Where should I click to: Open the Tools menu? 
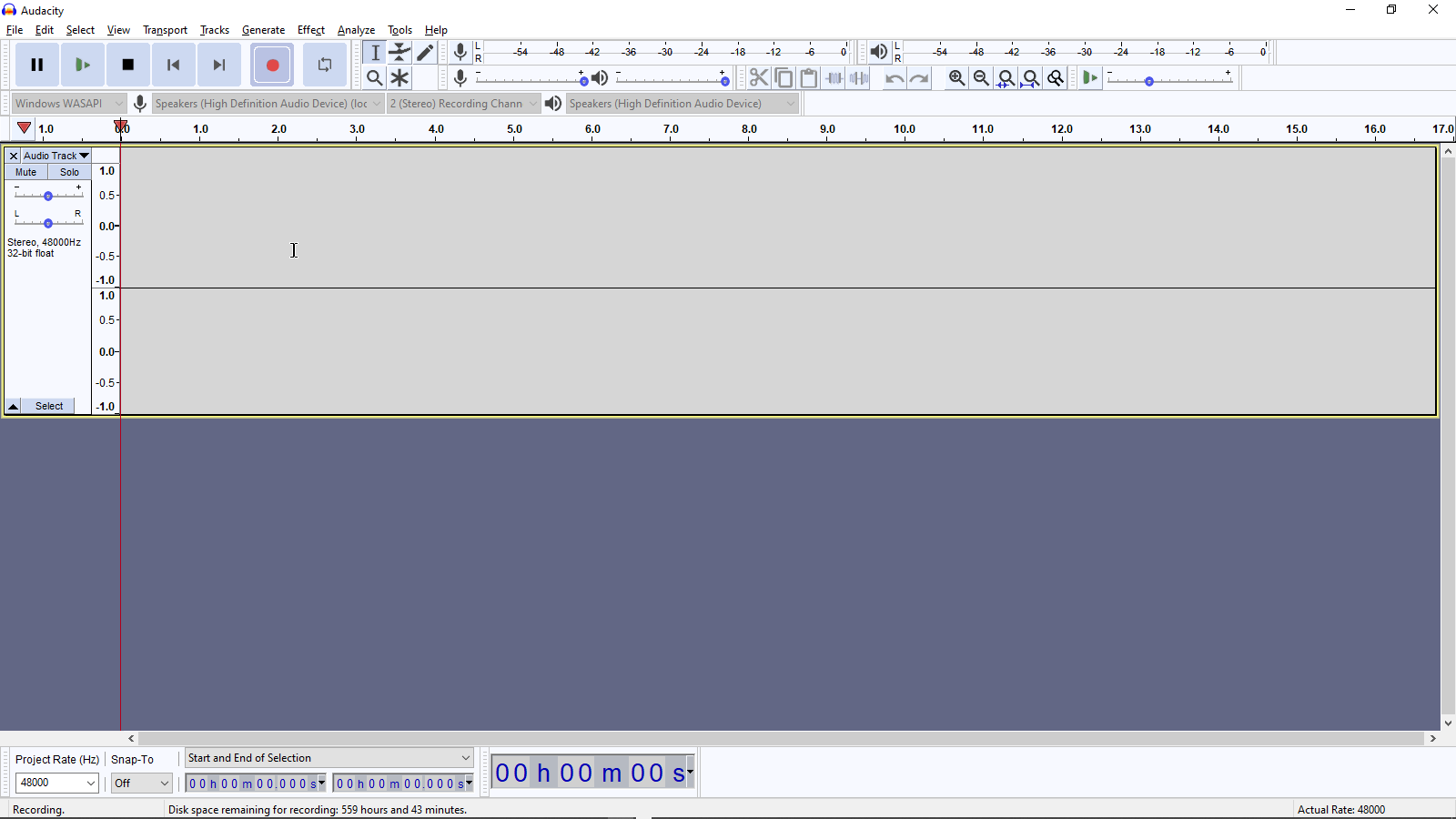pos(399,30)
